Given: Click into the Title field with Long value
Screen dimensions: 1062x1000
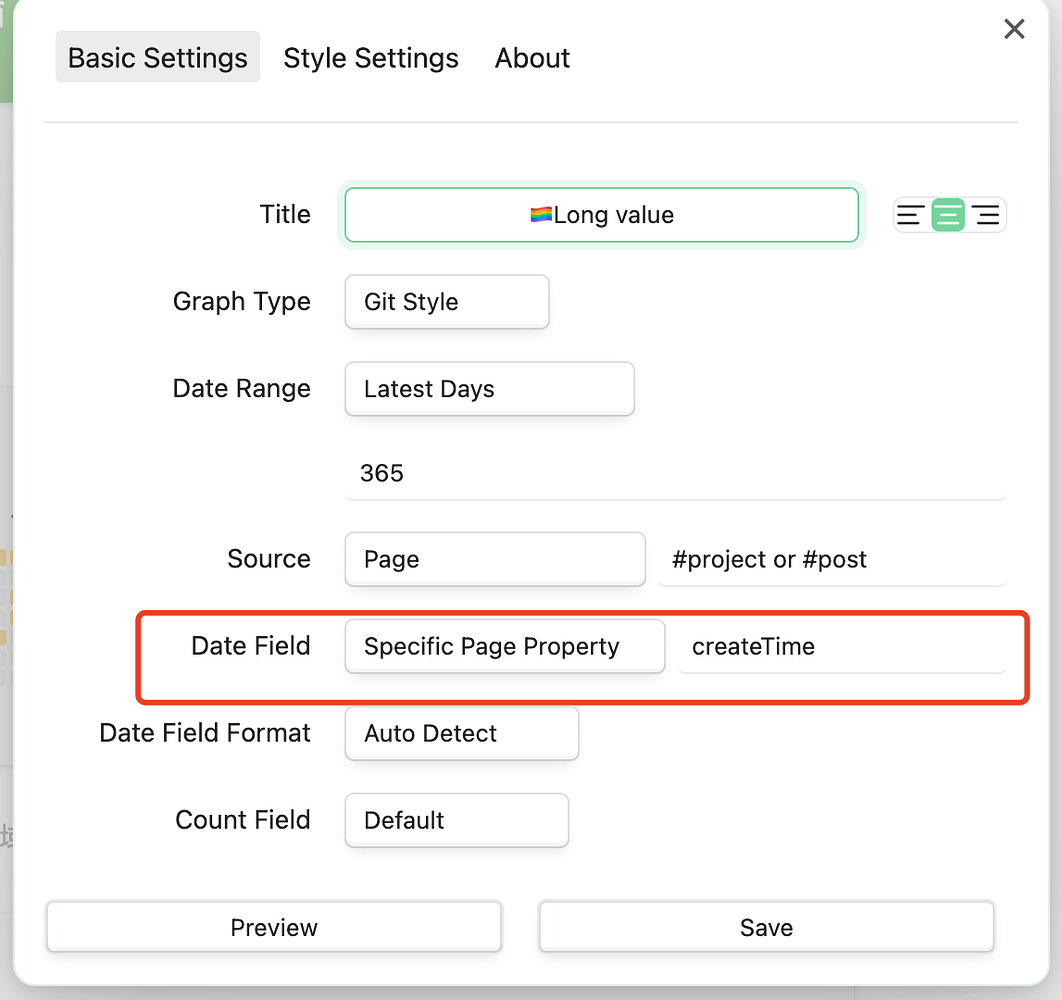Looking at the screenshot, I should click(x=601, y=215).
